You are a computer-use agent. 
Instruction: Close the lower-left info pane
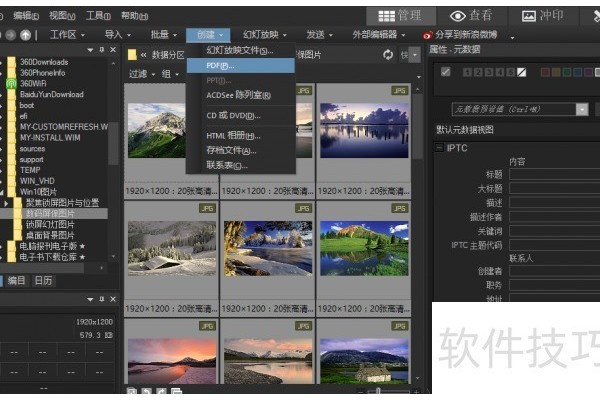pyautogui.click(x=113, y=299)
